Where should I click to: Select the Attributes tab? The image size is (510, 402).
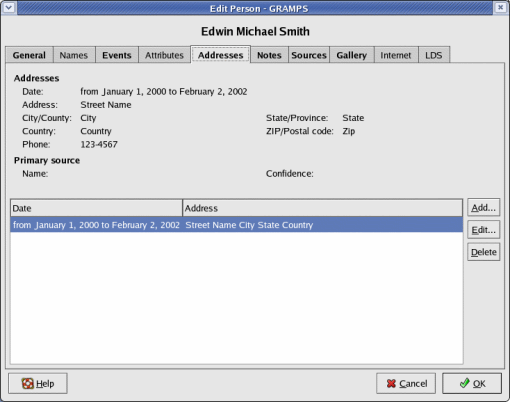164,55
